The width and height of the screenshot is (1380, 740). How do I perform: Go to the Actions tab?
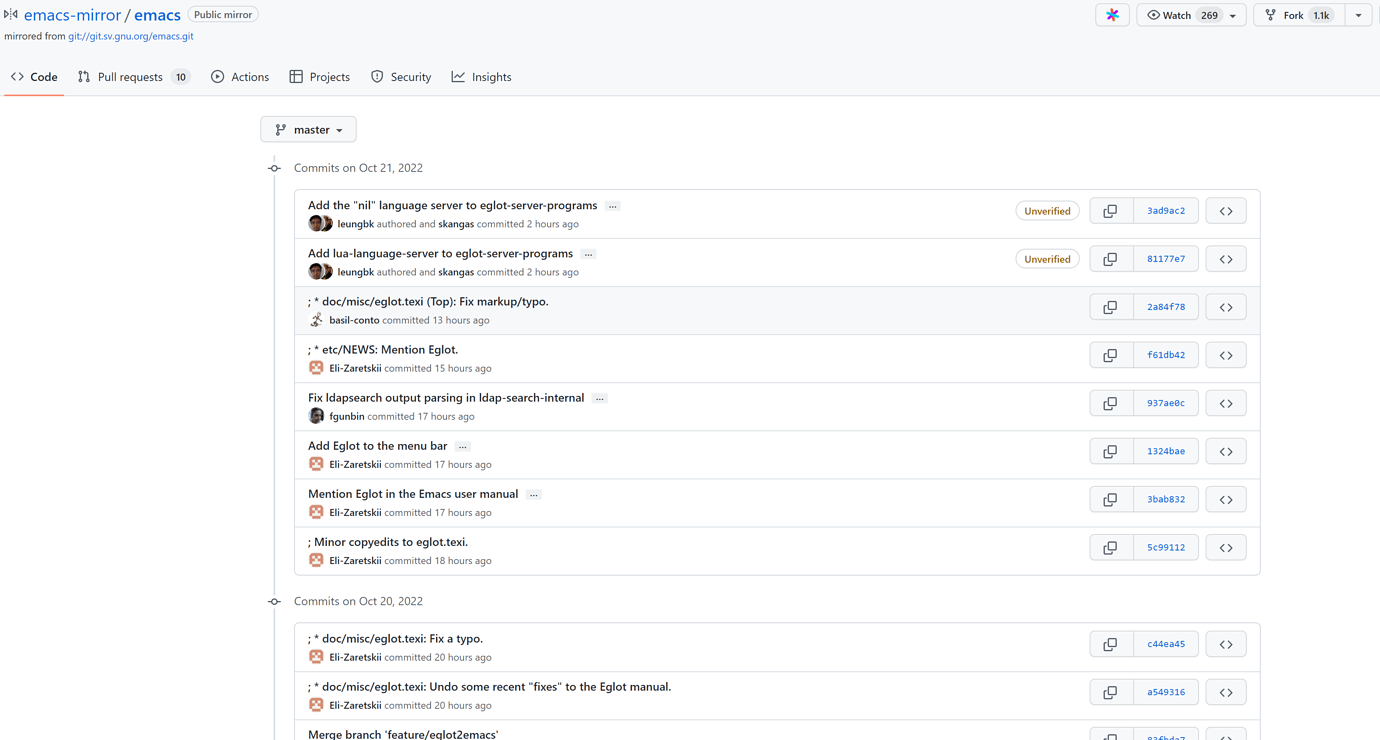(240, 77)
